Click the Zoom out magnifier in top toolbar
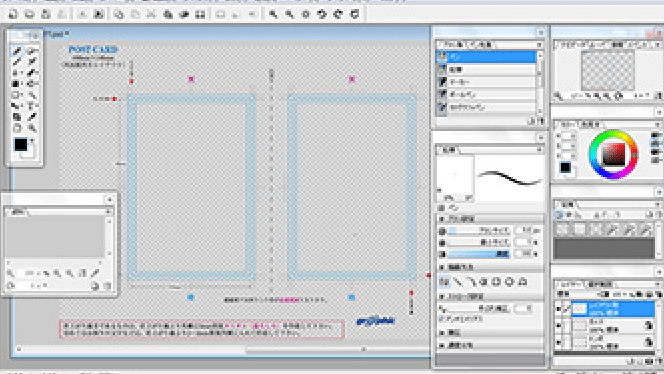The width and height of the screenshot is (664, 374). coord(290,14)
